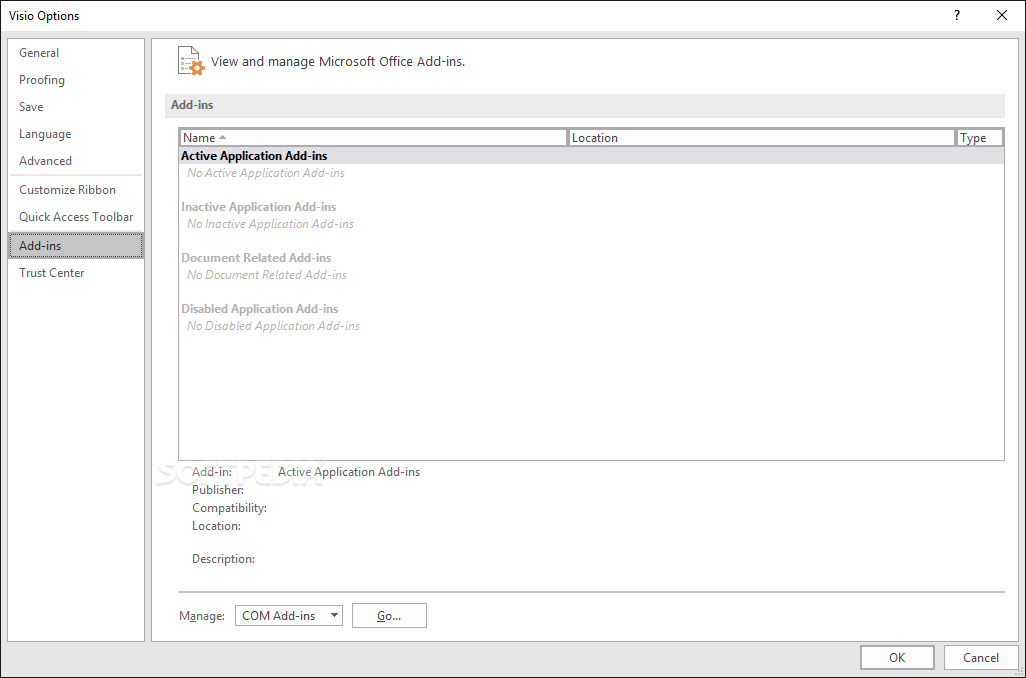This screenshot has width=1026, height=678.
Task: Confirm with the OK button
Action: [x=896, y=658]
